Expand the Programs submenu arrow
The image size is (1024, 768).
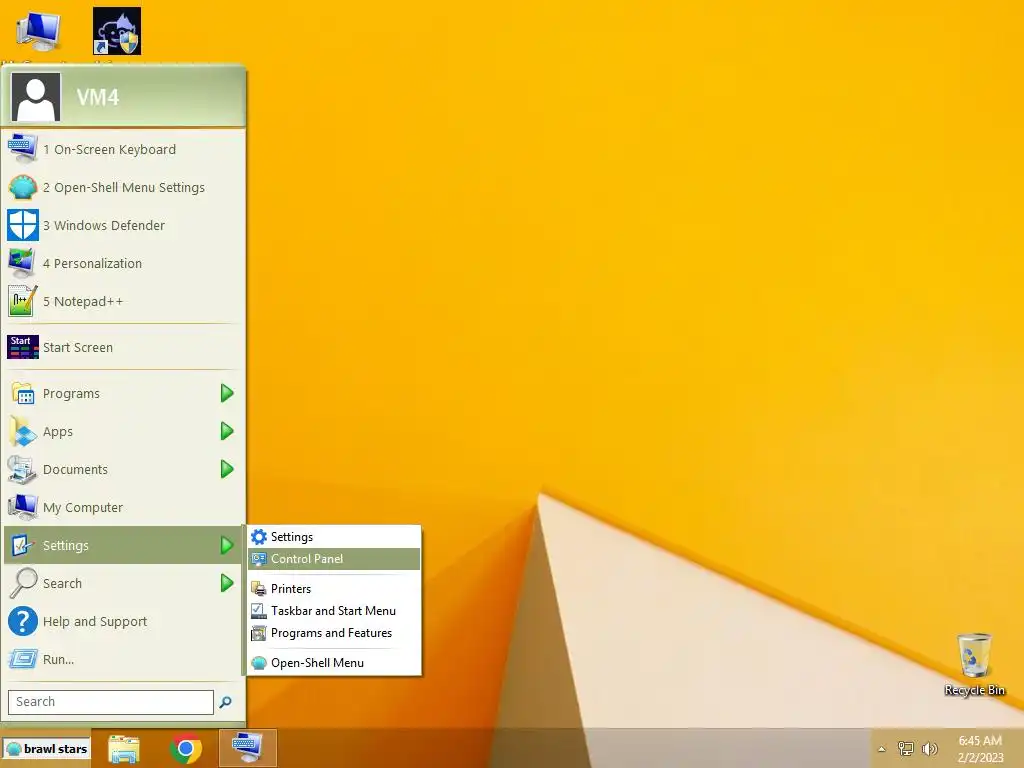[227, 393]
